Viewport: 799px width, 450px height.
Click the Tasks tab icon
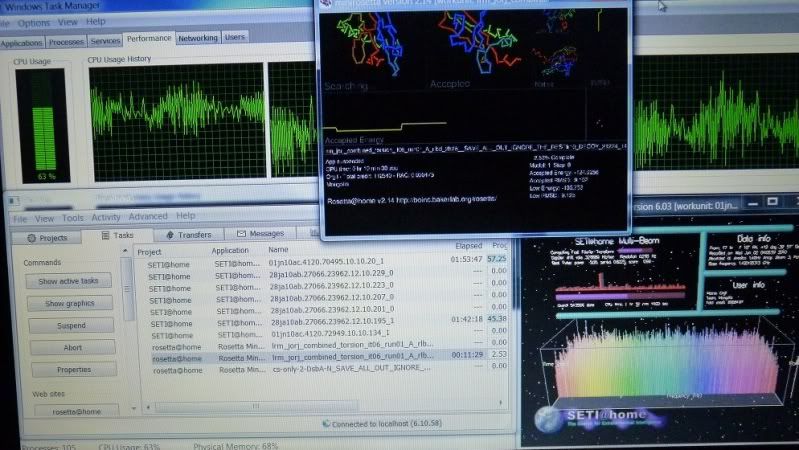click(x=106, y=236)
